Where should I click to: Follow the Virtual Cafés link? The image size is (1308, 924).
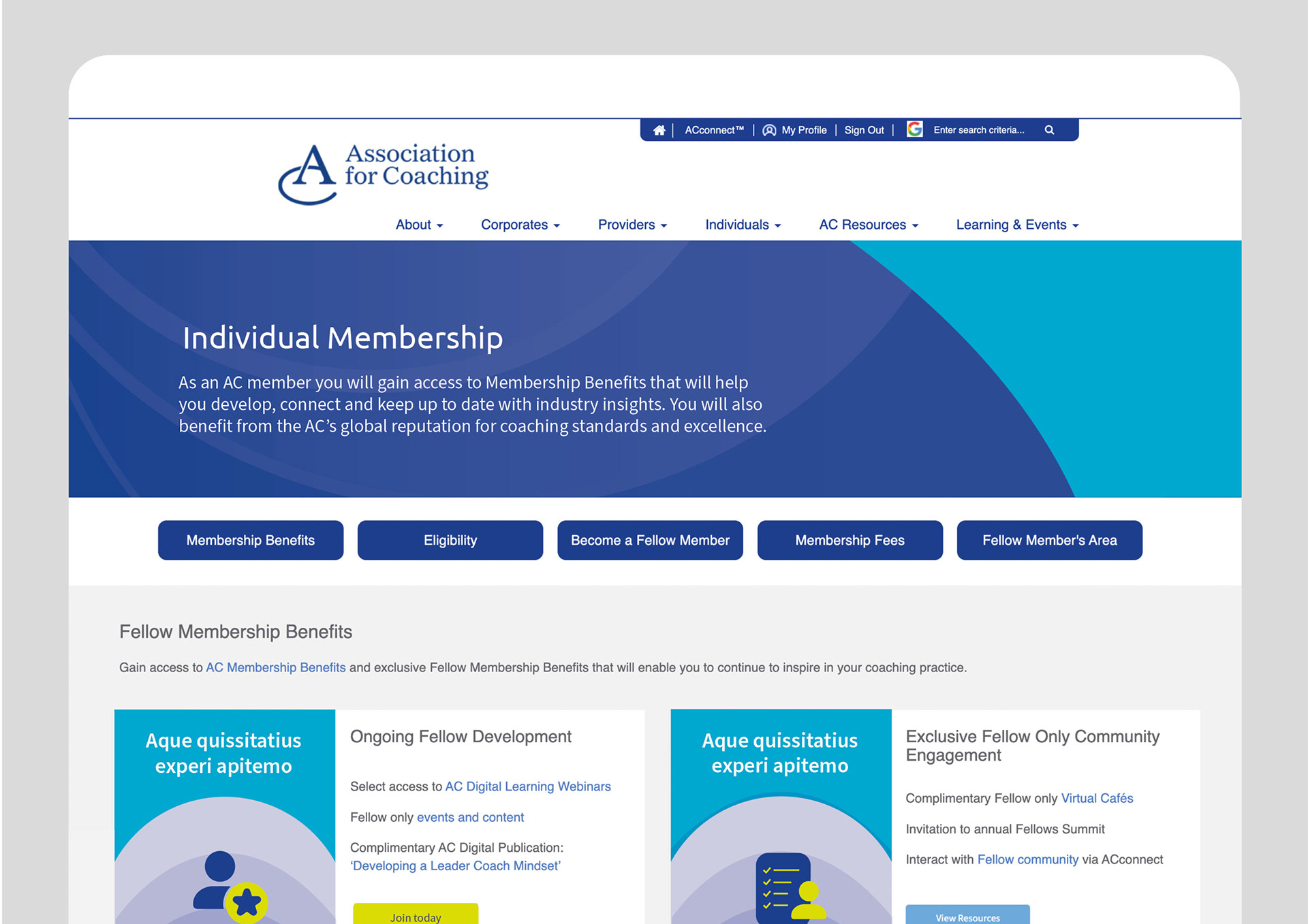coord(1097,798)
